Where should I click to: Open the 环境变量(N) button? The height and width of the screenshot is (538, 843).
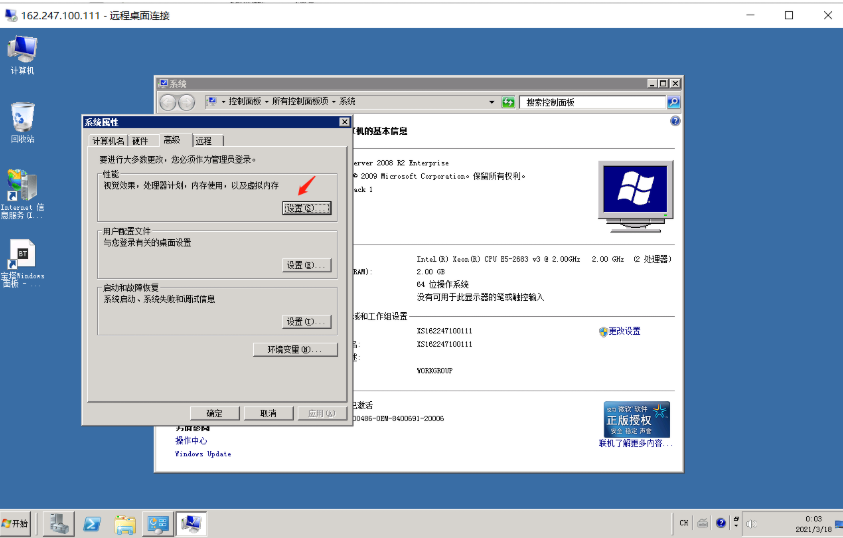click(x=295, y=350)
